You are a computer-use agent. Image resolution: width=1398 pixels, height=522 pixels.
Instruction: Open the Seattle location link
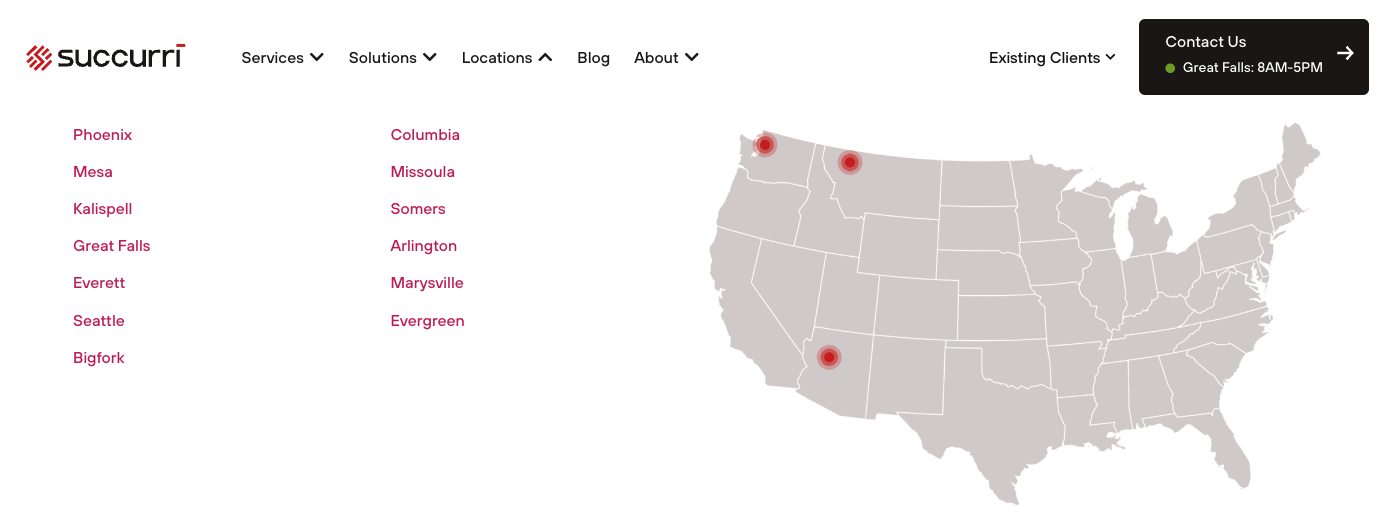click(x=98, y=321)
